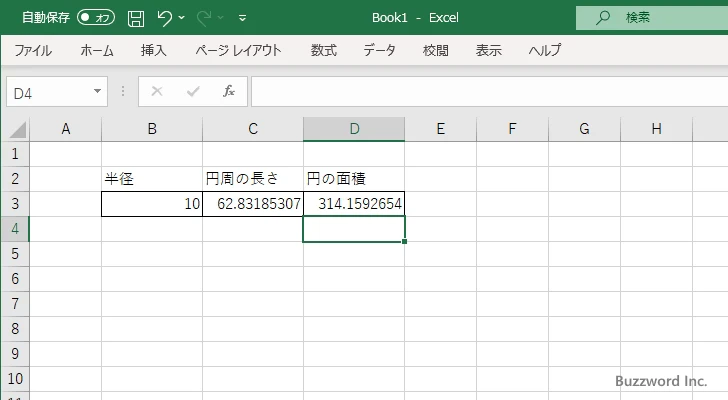Switch to the ホーム tab

click(97, 50)
